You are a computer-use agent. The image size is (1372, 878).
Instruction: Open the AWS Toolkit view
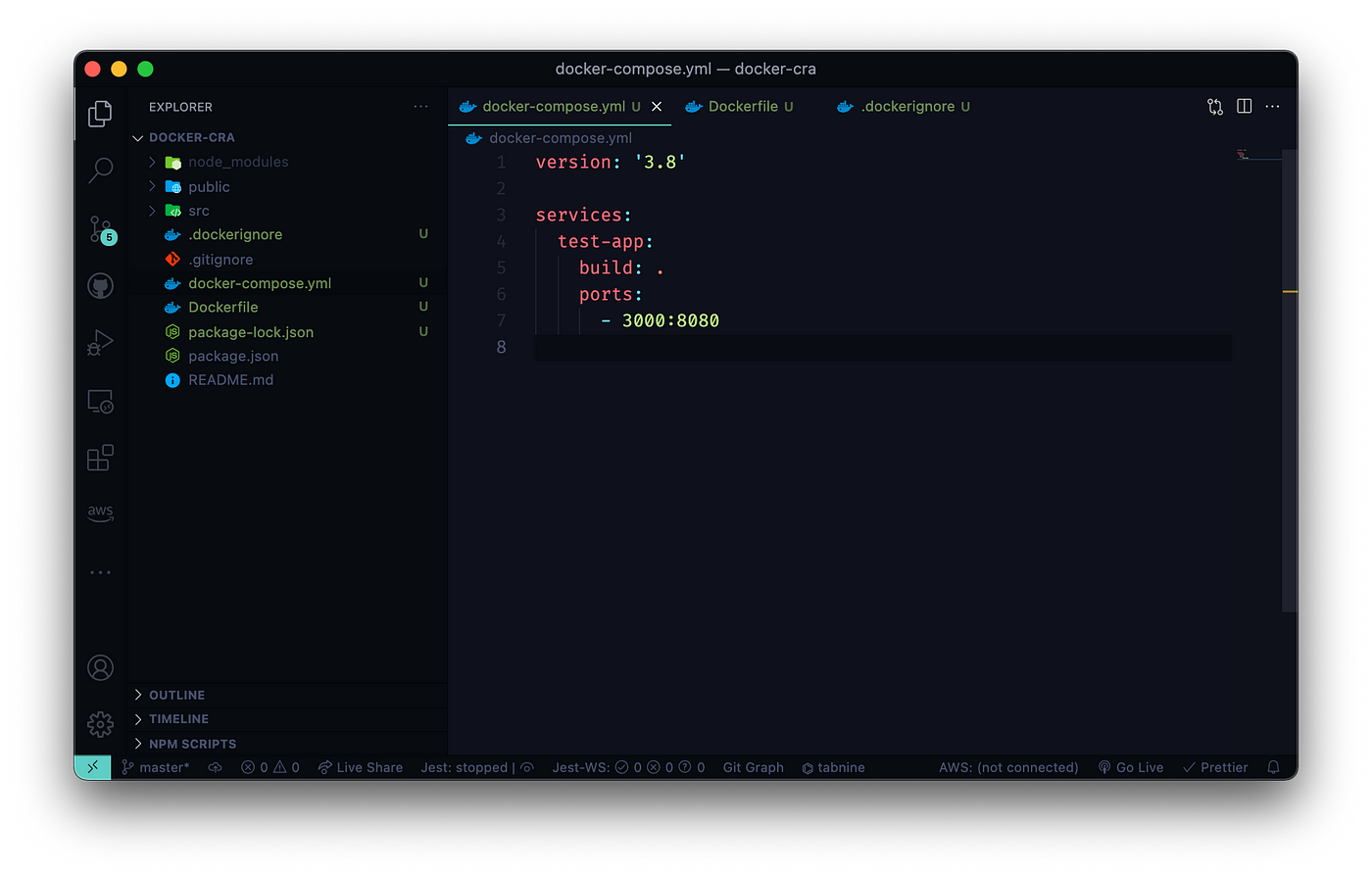[100, 512]
